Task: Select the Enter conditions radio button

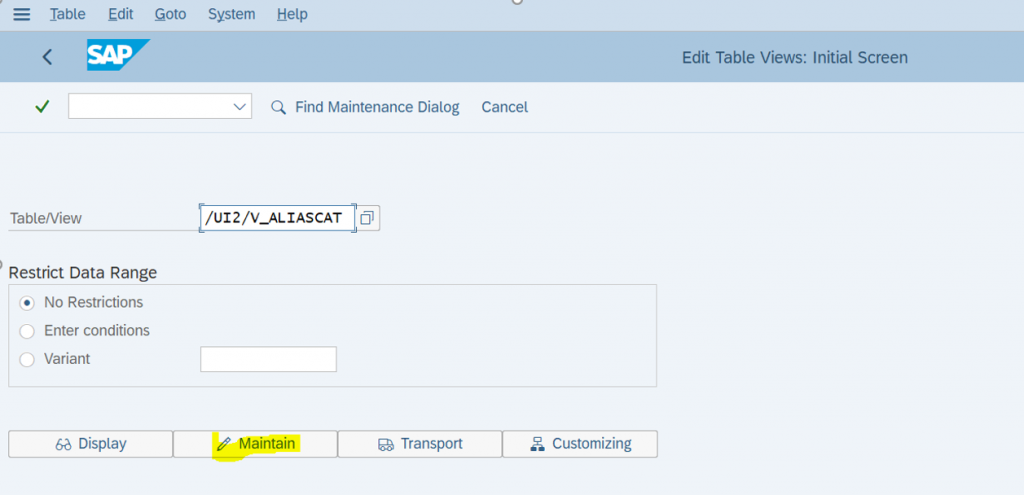Action: (27, 331)
